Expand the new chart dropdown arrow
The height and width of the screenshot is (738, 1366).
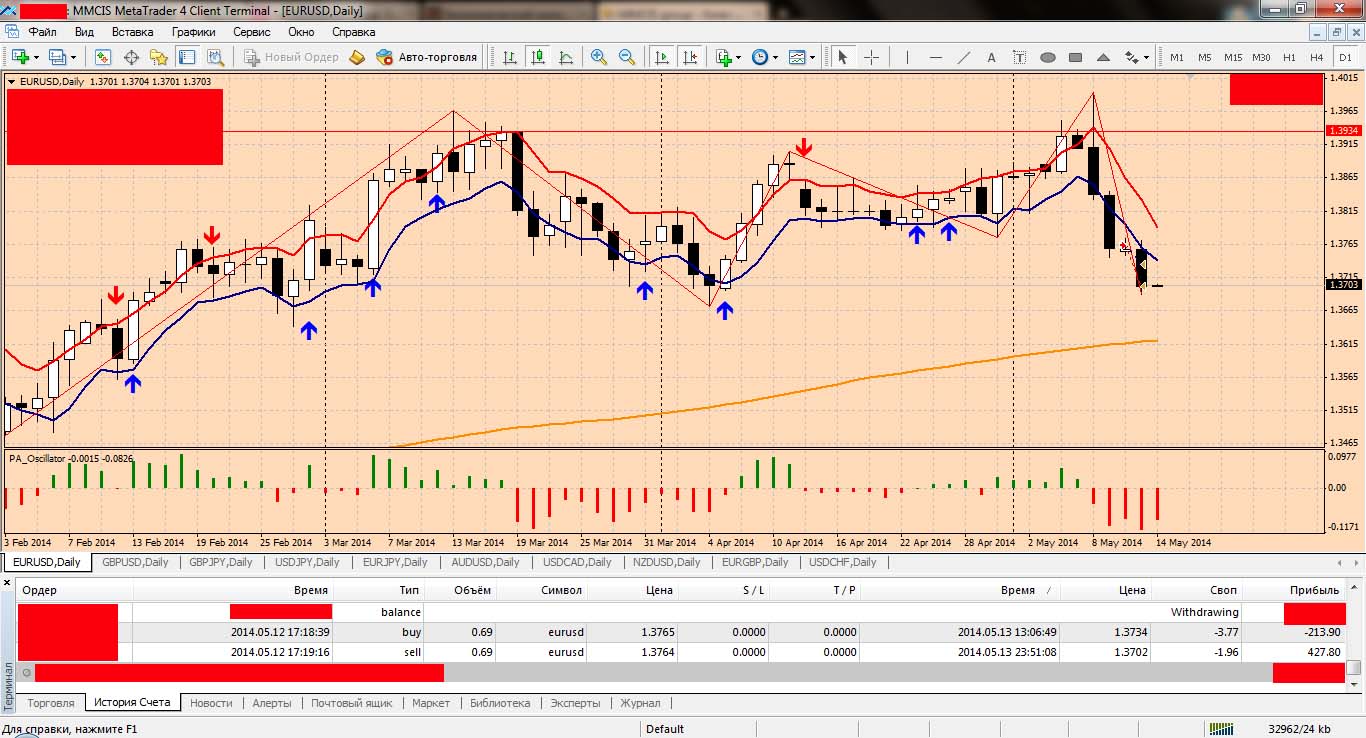coord(38,58)
